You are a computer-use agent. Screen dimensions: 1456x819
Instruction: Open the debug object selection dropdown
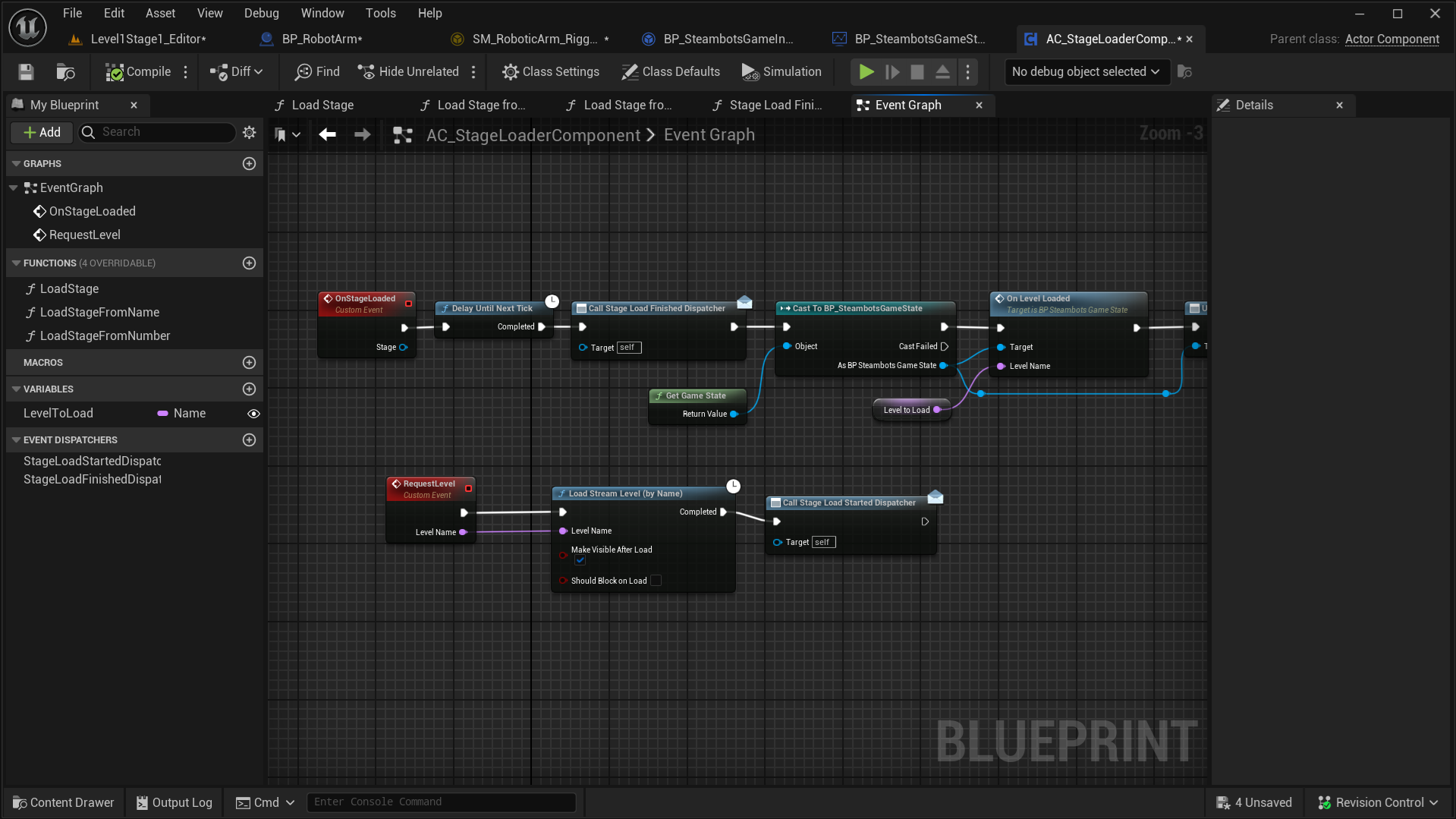click(x=1085, y=71)
